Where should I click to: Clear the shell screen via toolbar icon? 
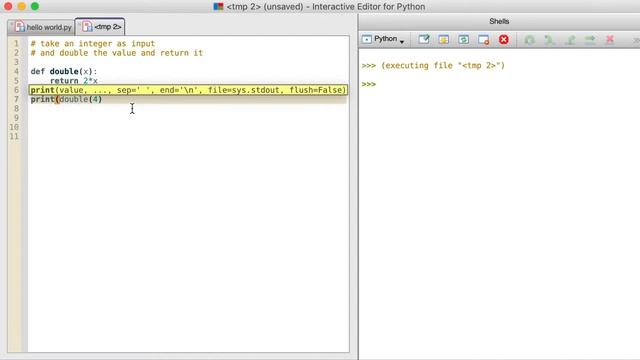click(424, 40)
